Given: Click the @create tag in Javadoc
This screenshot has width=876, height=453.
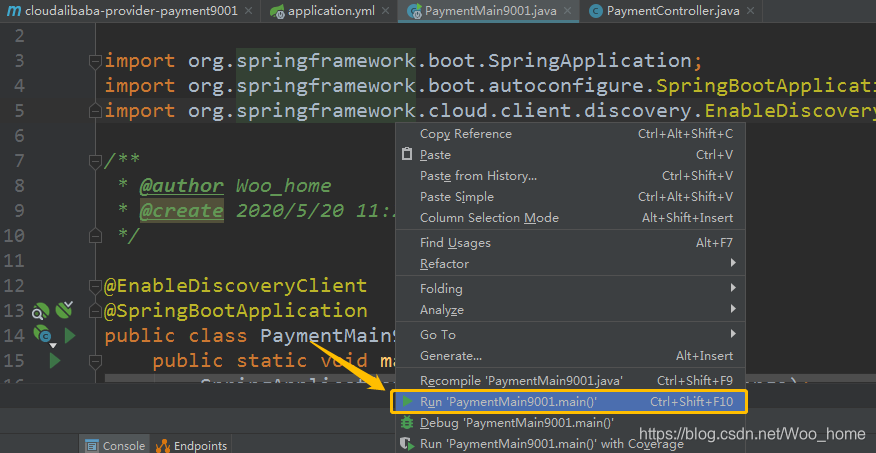Looking at the screenshot, I should click(182, 211).
